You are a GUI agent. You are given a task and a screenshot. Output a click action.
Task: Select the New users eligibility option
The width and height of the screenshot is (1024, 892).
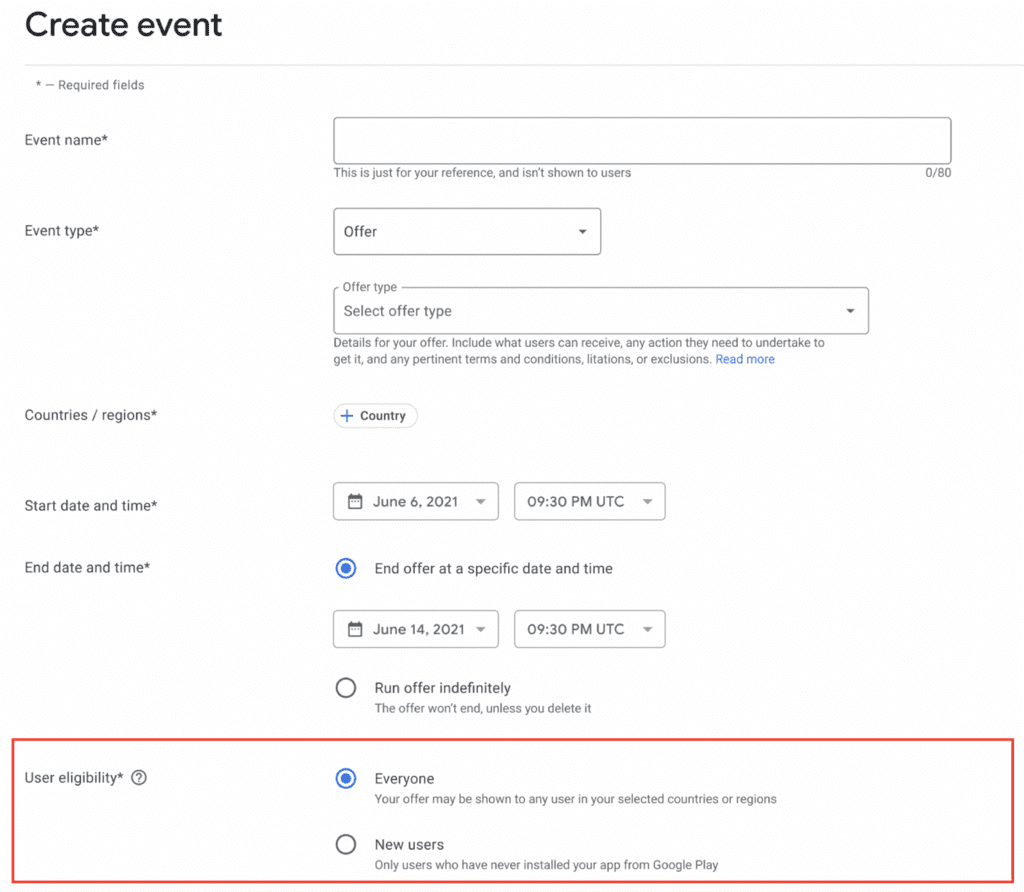coord(345,844)
